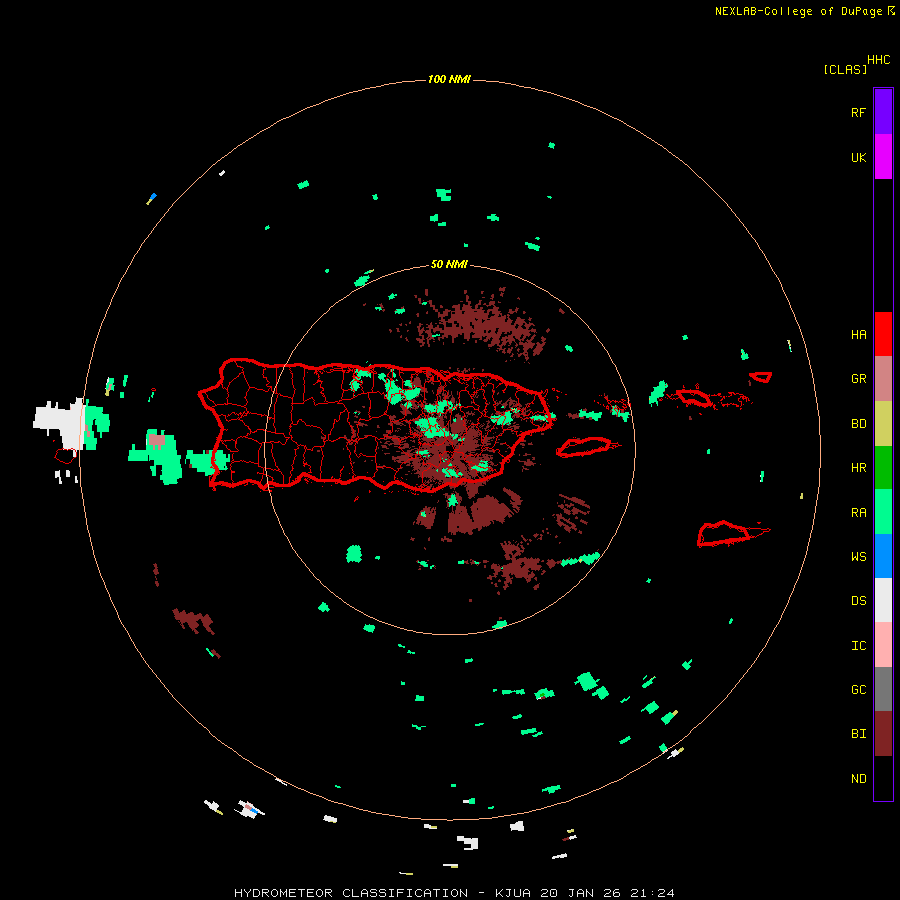This screenshot has width=900, height=900.
Task: Select the BD yellow legend block
Action: pos(883,424)
